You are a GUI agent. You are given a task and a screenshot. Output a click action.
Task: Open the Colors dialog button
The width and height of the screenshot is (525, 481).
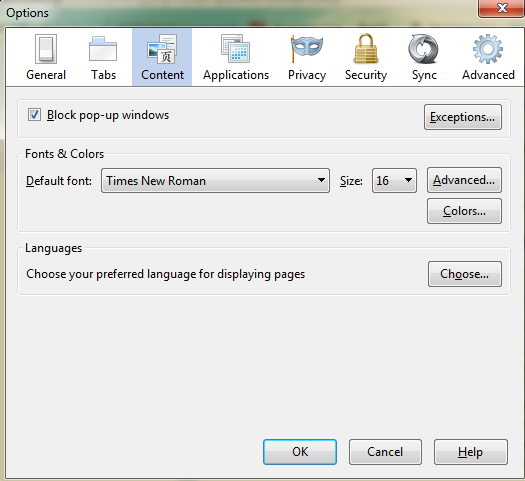point(464,211)
